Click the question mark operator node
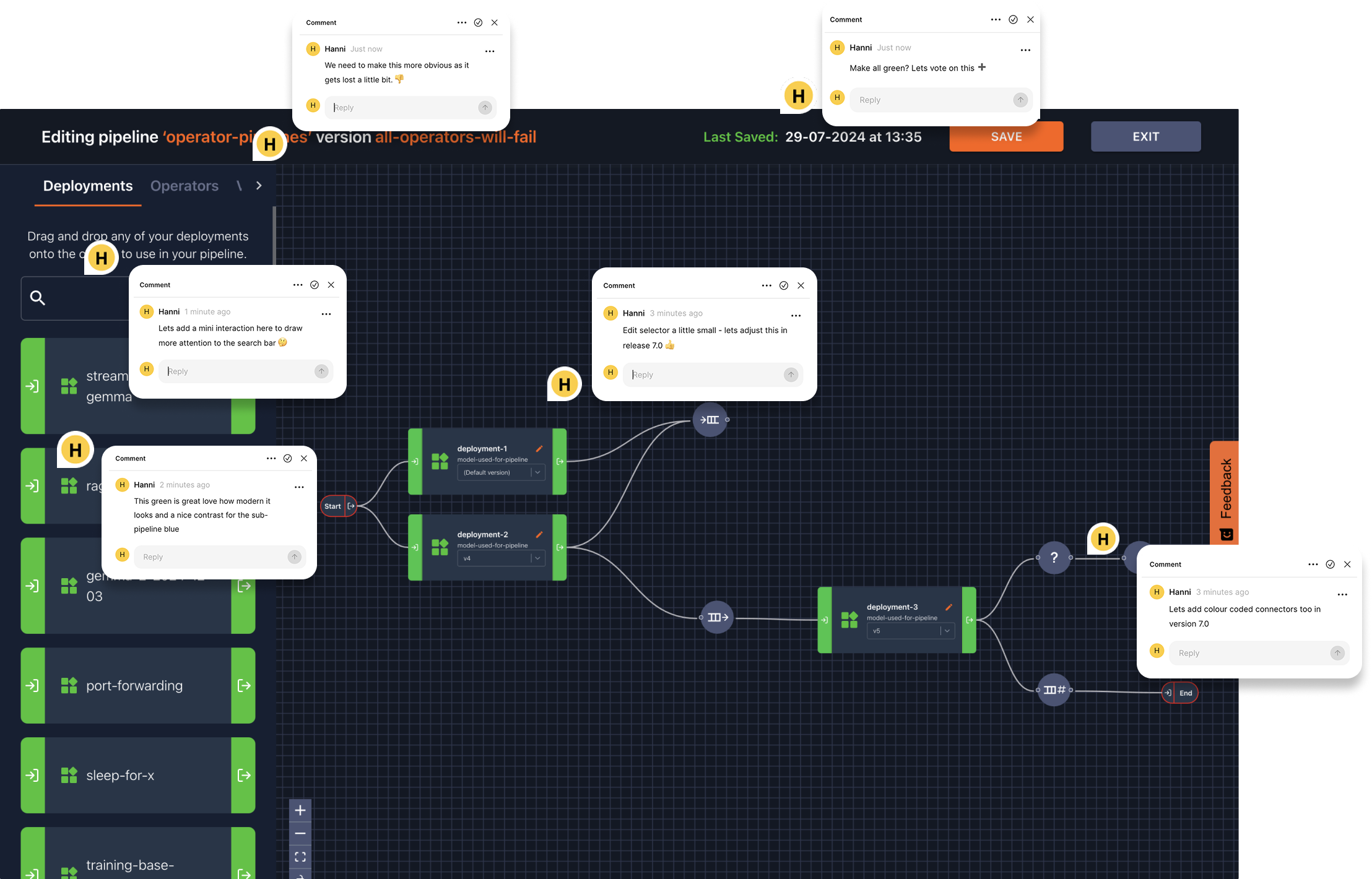 [1054, 557]
